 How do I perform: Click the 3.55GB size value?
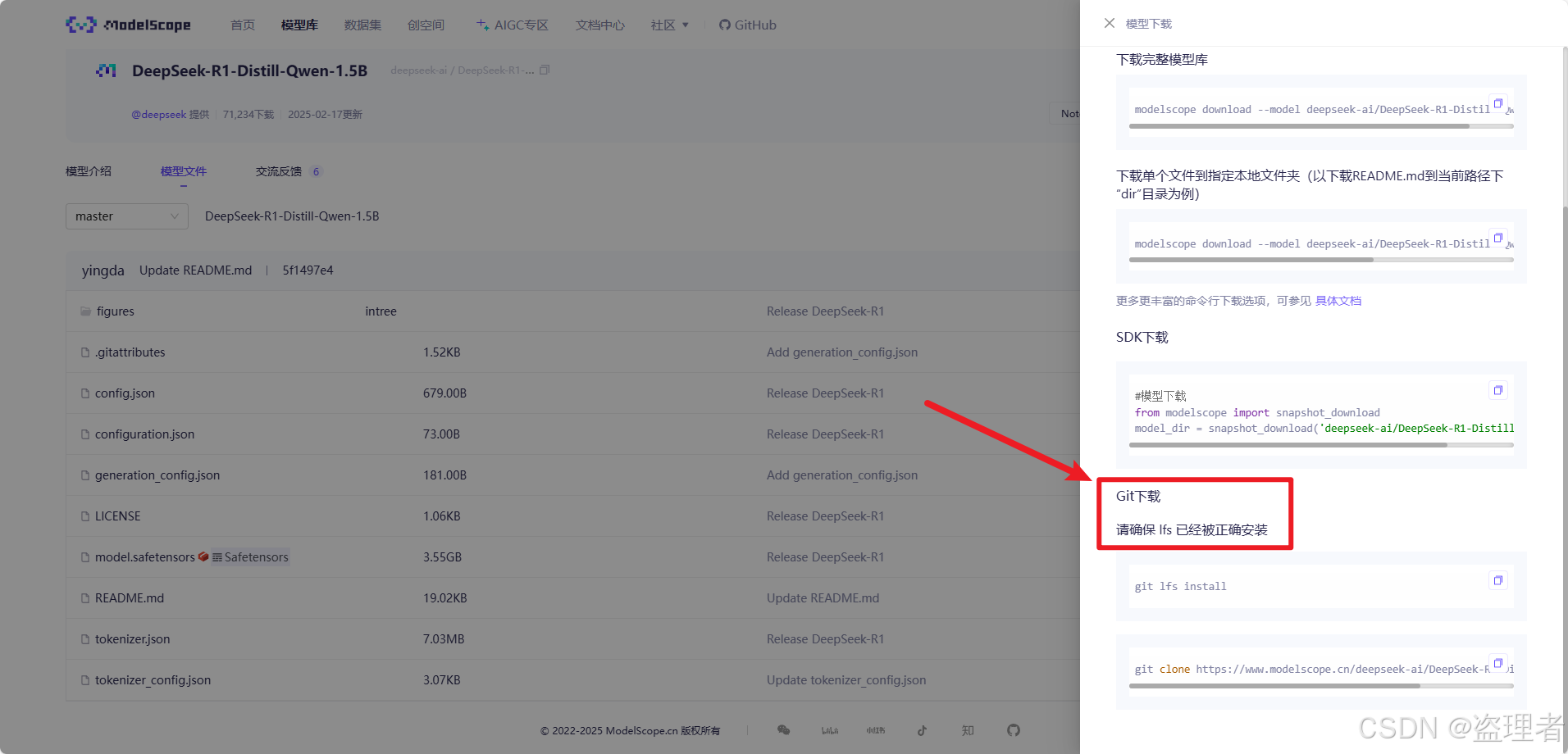[x=442, y=557]
